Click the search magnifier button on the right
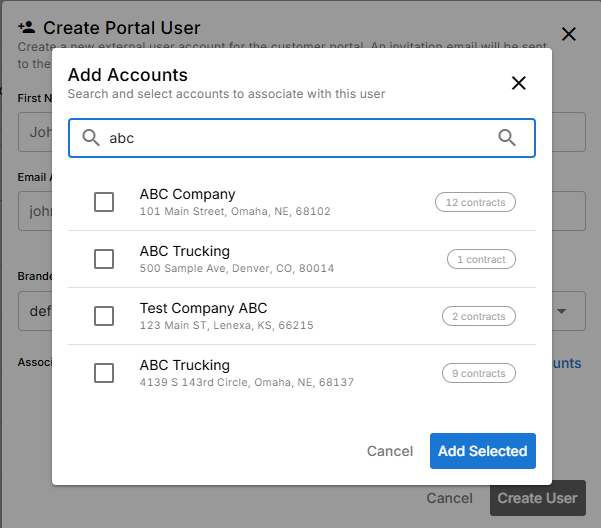The height and width of the screenshot is (528, 601). coord(507,138)
